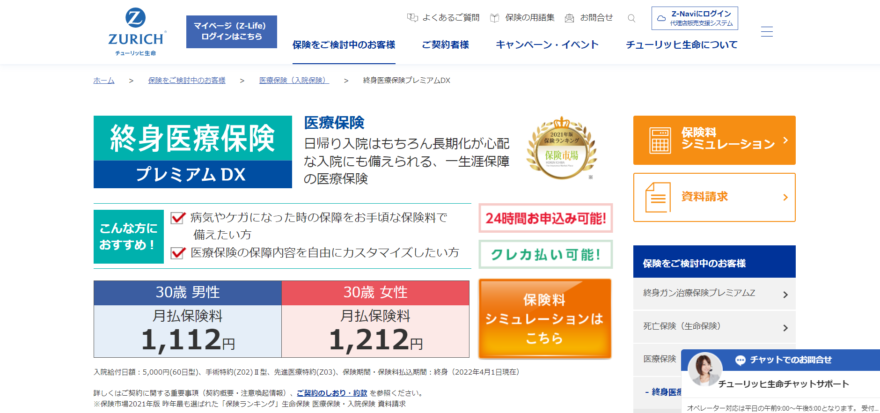Click the 1,212円 monthly premium value
Image resolution: width=880 pixels, height=413 pixels.
[375, 339]
